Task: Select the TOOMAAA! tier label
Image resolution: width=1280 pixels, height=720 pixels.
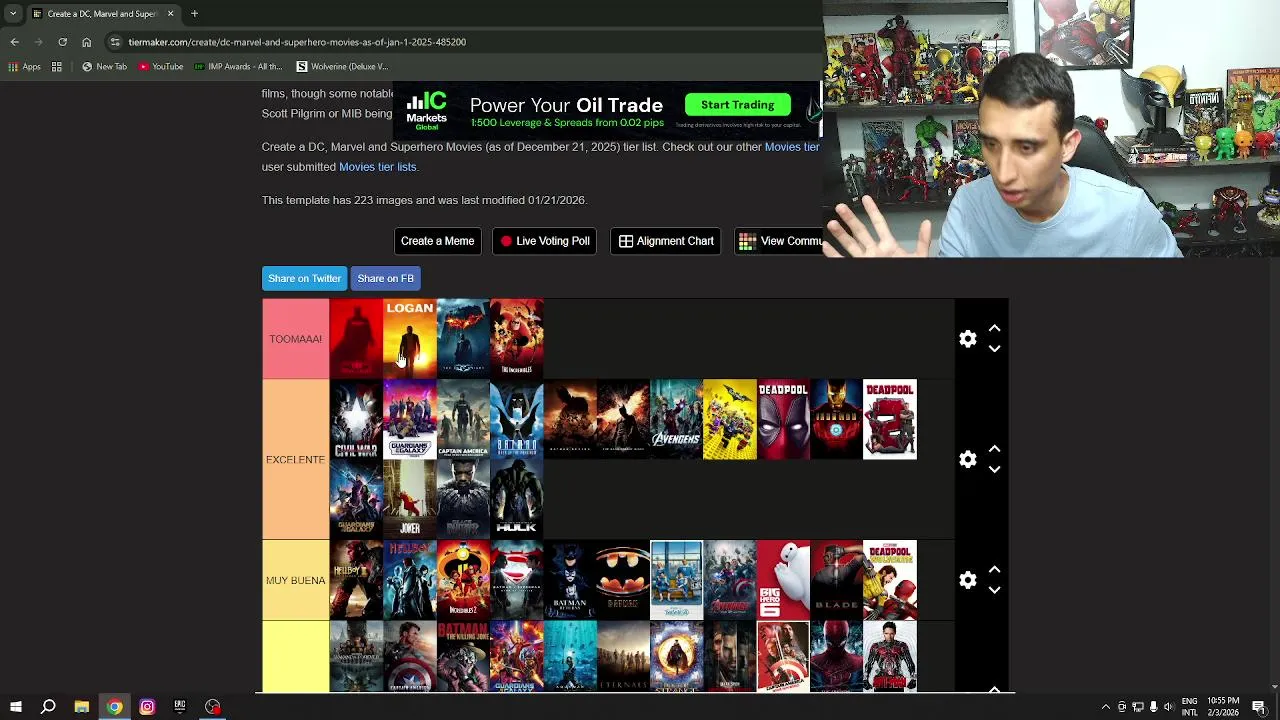Action: pyautogui.click(x=295, y=339)
